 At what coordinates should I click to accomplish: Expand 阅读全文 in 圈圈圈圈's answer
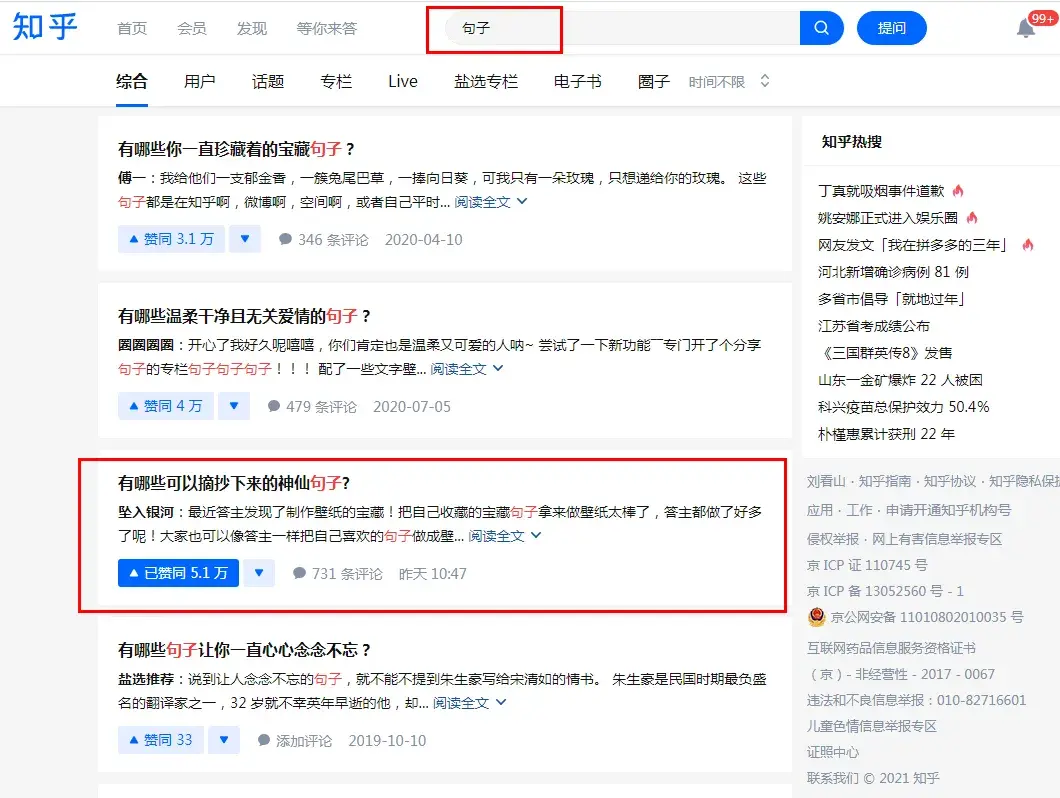[x=466, y=369]
